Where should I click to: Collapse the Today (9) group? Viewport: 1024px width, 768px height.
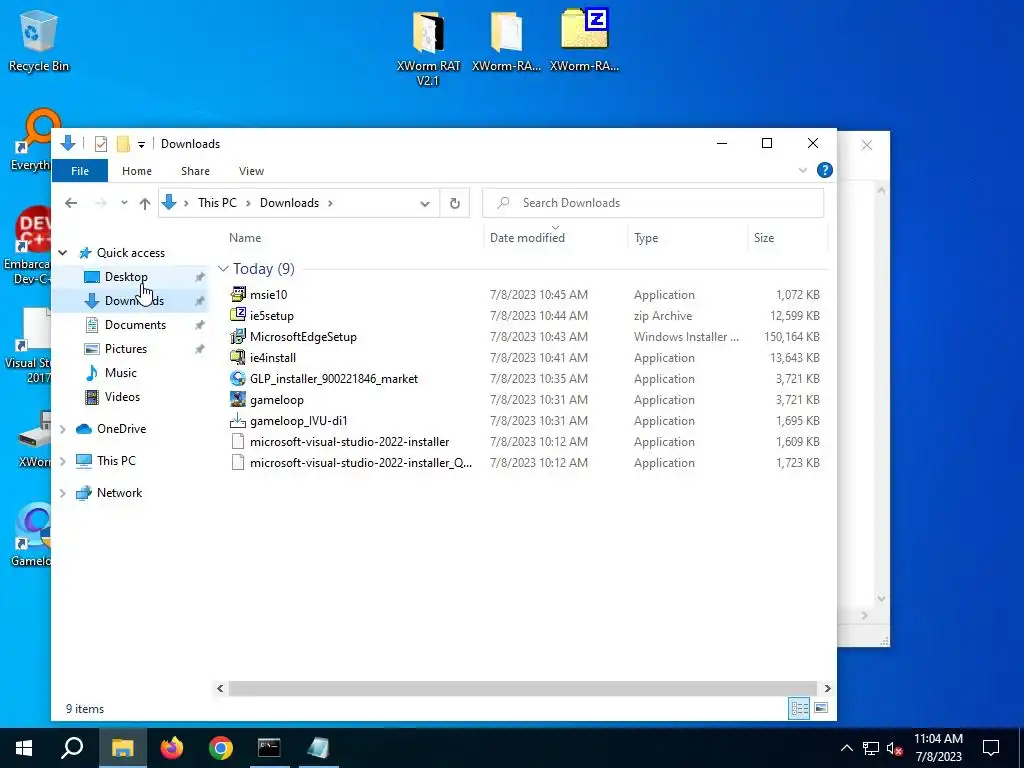point(223,269)
